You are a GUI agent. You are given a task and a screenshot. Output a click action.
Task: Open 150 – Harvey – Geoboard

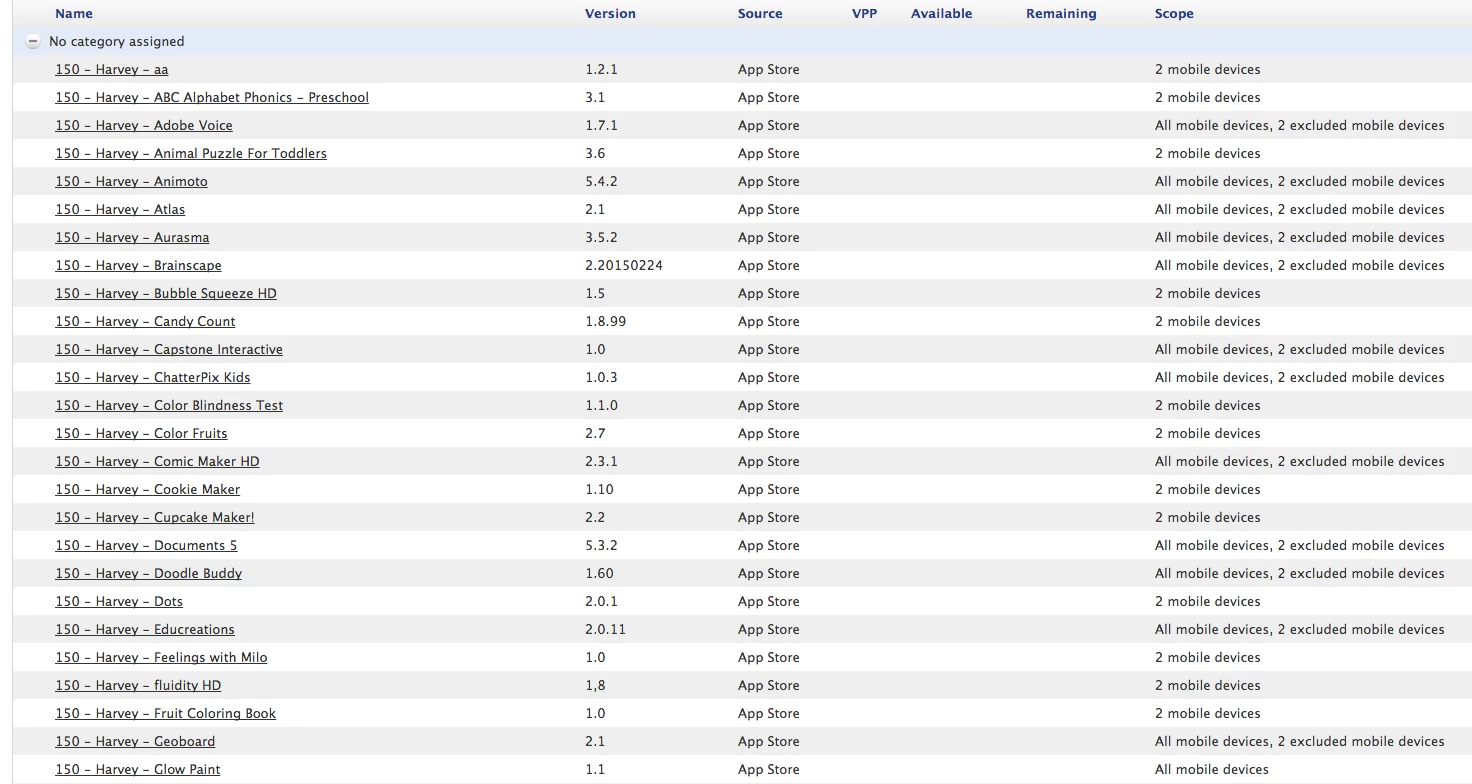135,742
